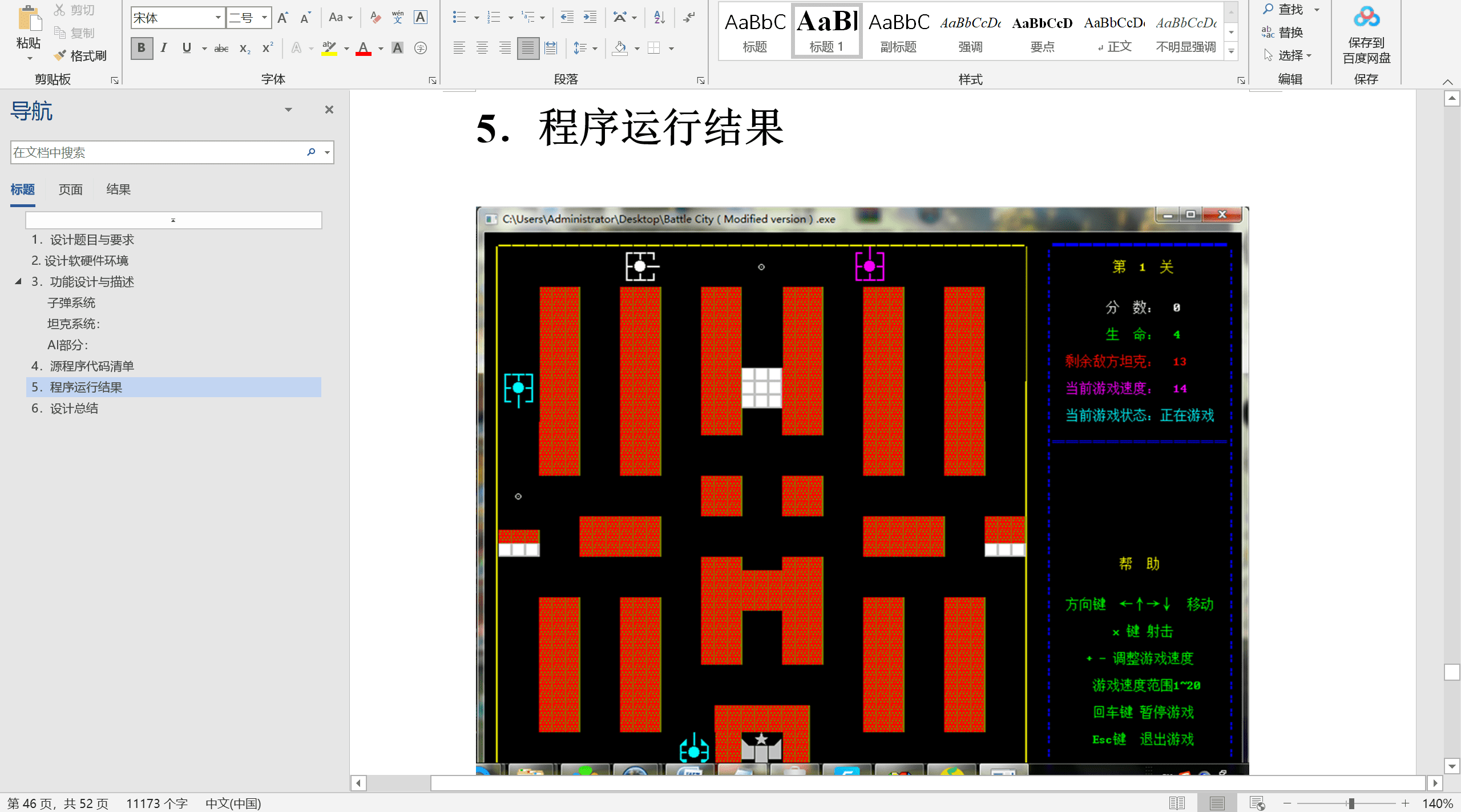Image resolution: width=1461 pixels, height=812 pixels.
Task: Toggle Italic formatting
Action: 164,48
